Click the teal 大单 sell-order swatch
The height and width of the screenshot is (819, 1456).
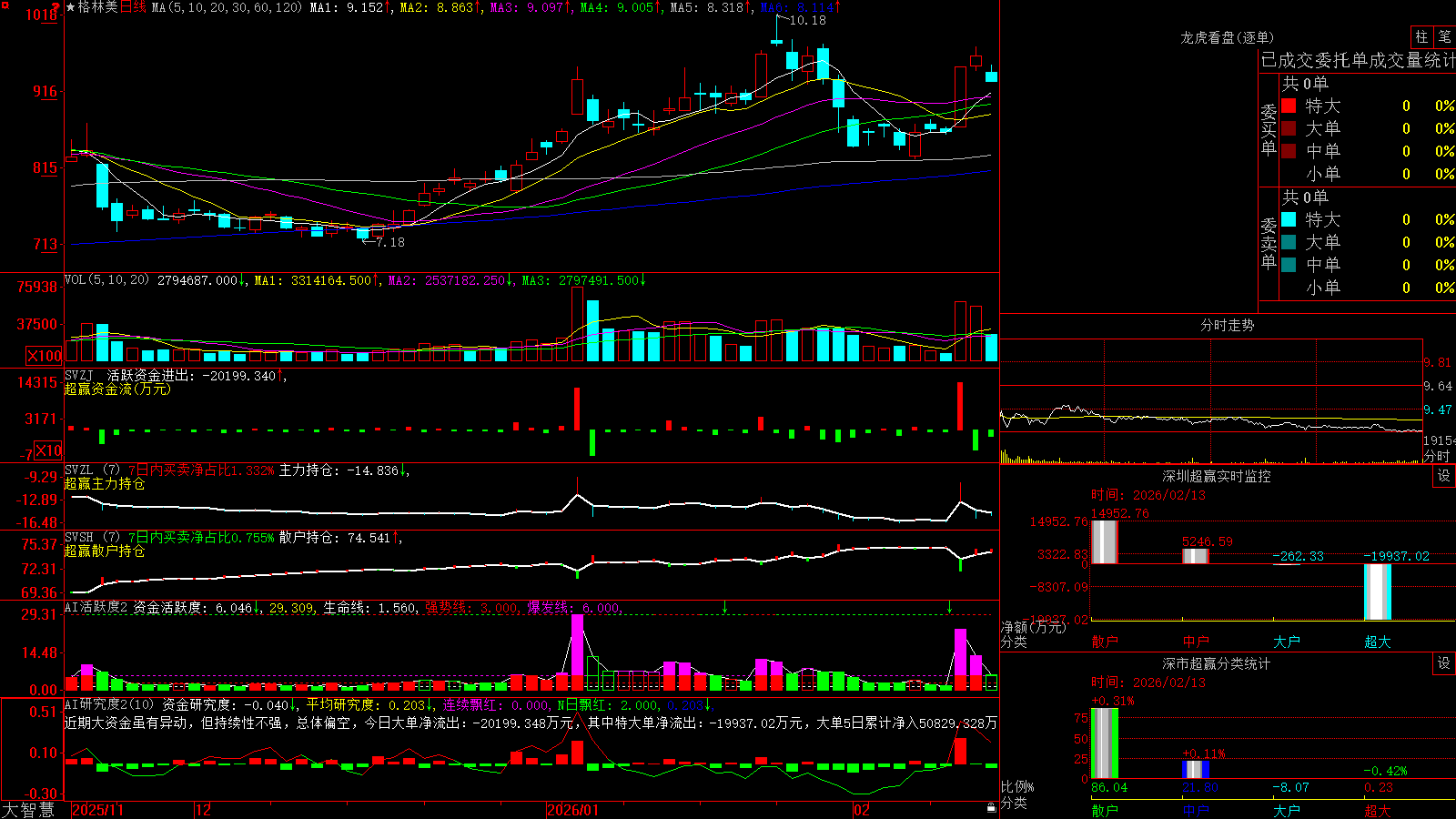[1289, 242]
